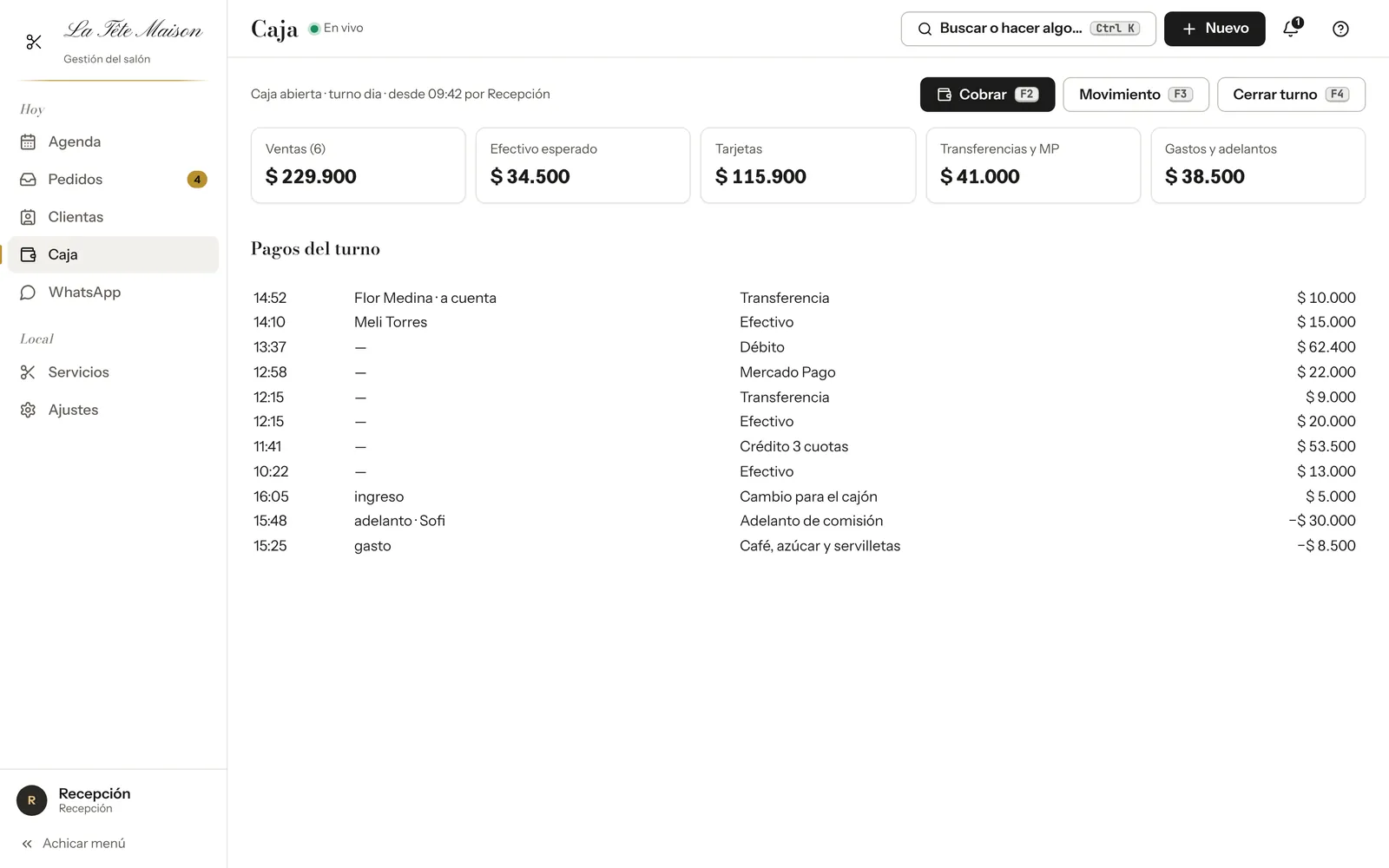The height and width of the screenshot is (868, 1389).
Task: Open the Servicios page
Action: tap(114, 372)
